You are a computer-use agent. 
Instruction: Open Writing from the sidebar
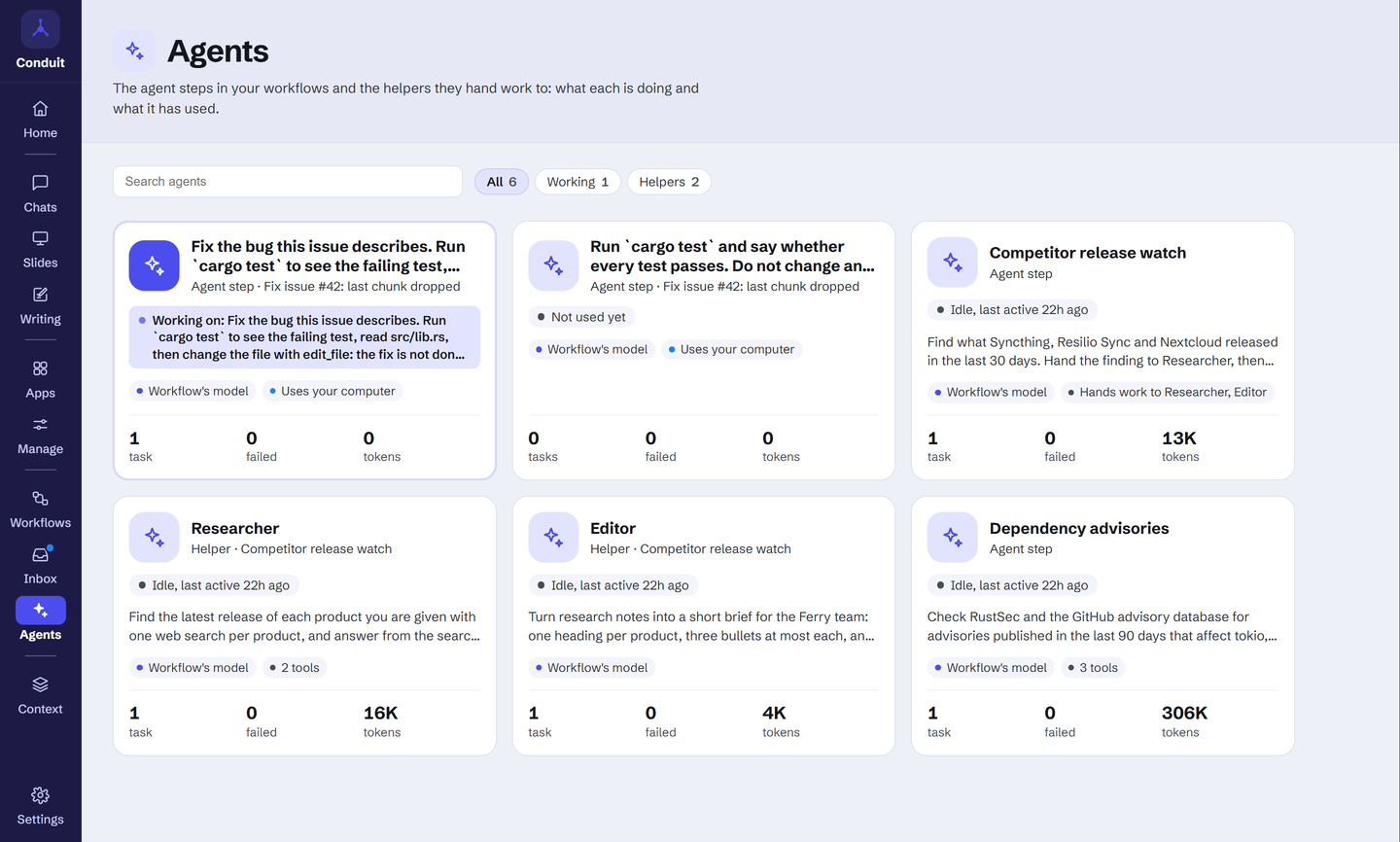[40, 306]
